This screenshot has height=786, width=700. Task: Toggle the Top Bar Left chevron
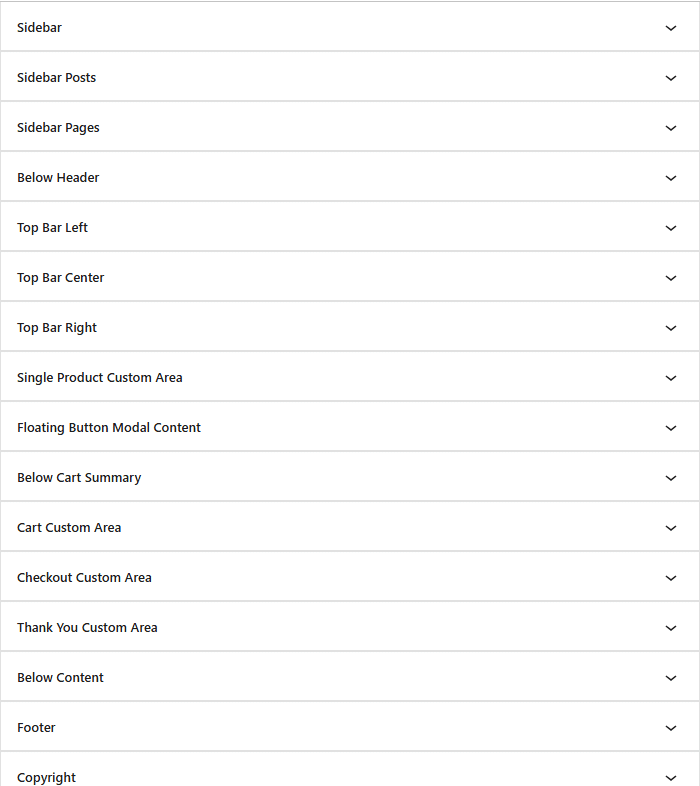click(x=671, y=228)
